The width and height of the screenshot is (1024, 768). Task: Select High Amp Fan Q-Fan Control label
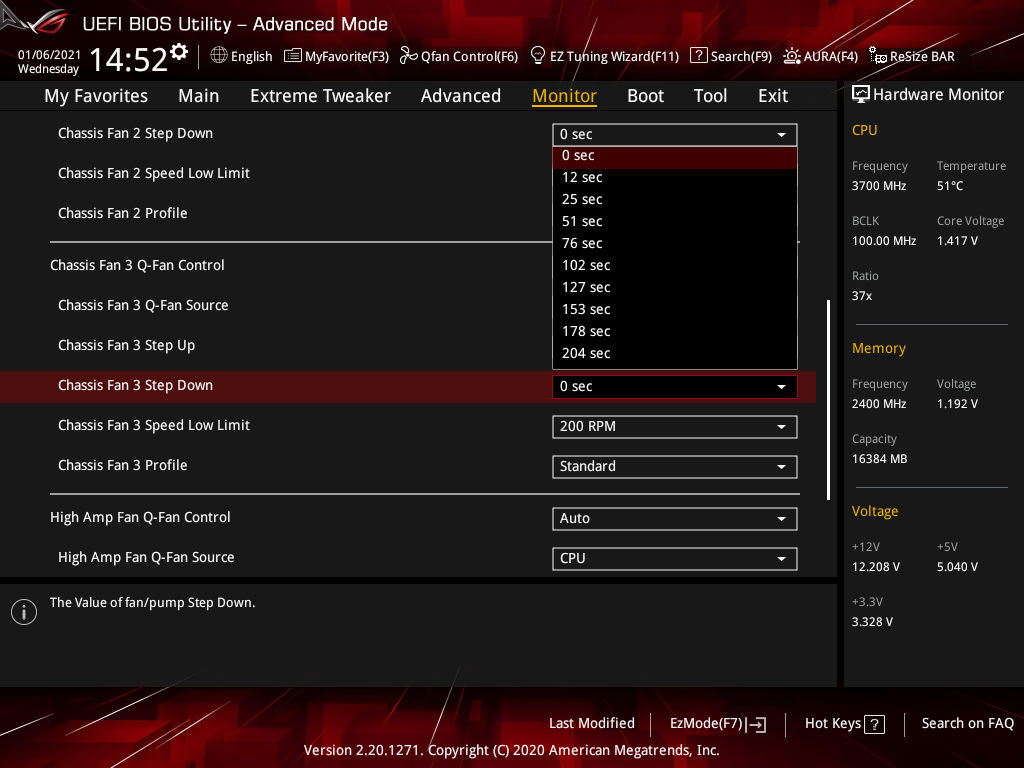click(x=140, y=517)
